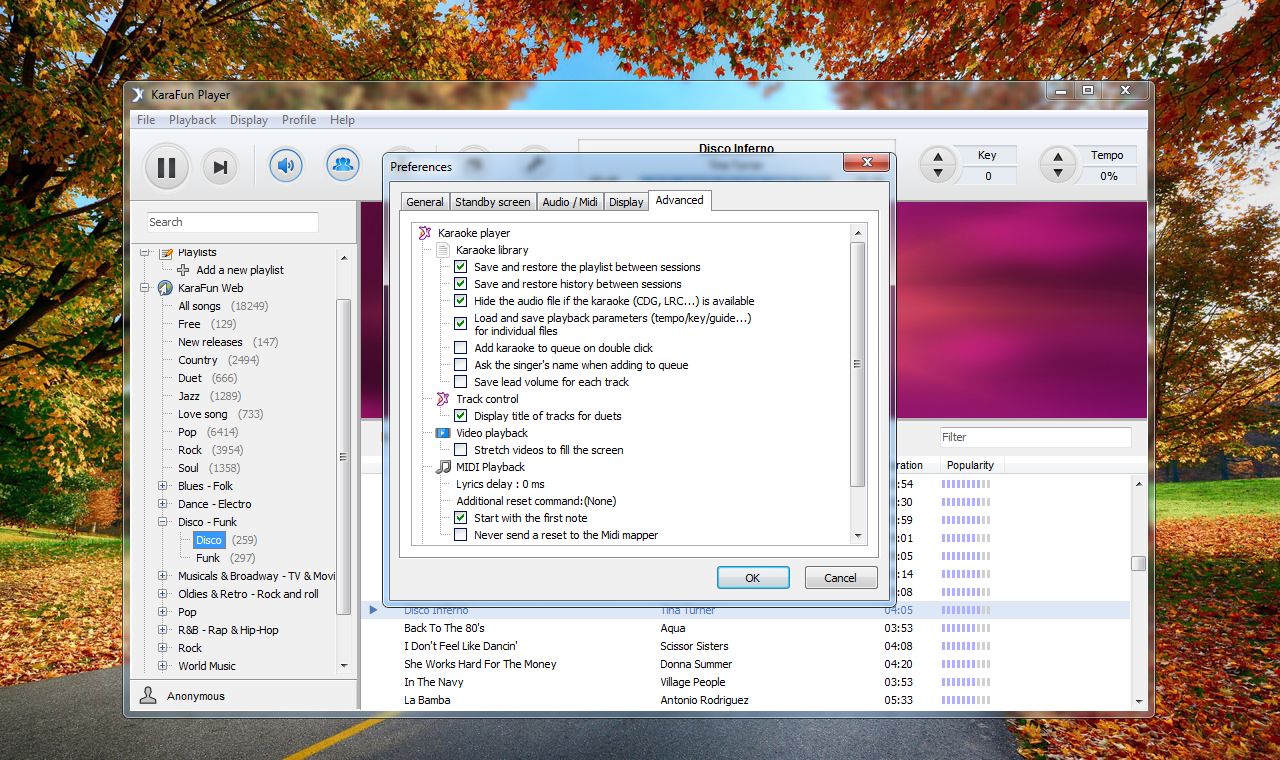1280x760 pixels.
Task: Click the plus icon for Add a new playlist
Action: pyautogui.click(x=183, y=270)
